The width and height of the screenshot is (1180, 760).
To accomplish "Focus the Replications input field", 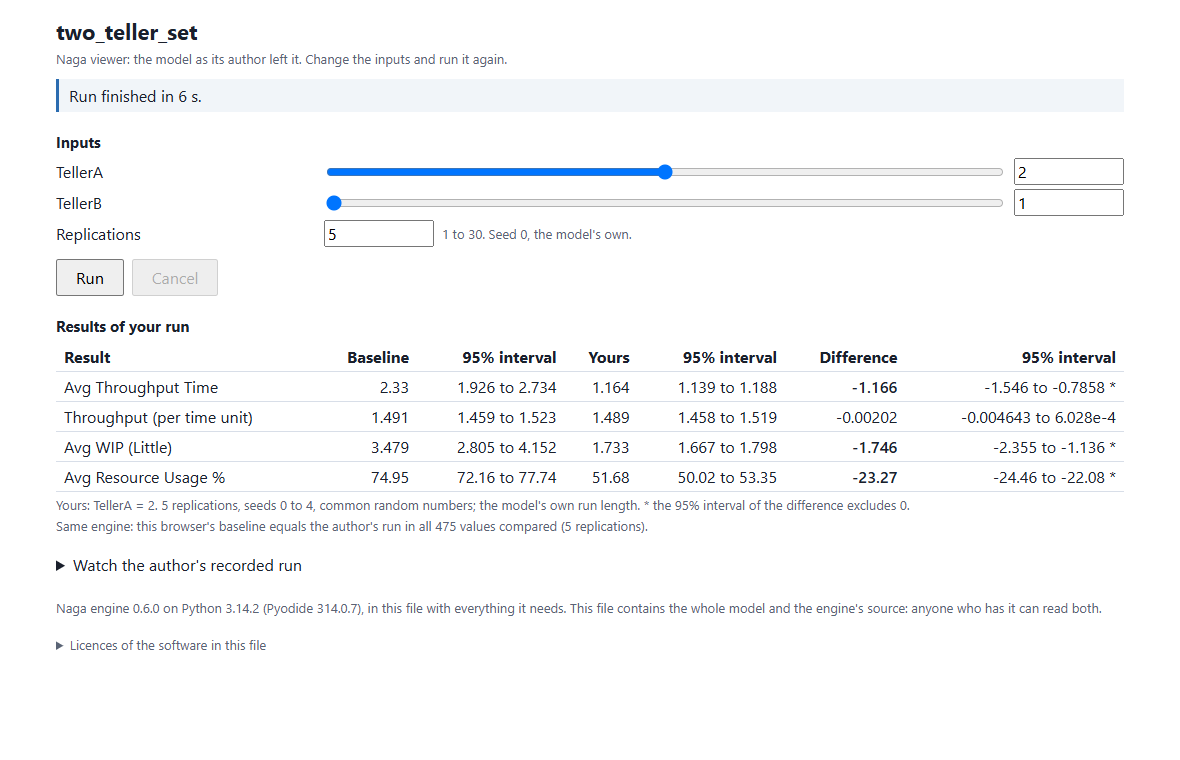I will [379, 233].
